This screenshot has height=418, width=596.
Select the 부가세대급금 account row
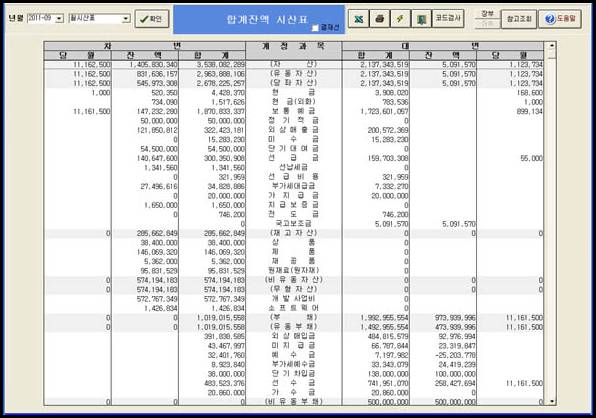pos(293,186)
